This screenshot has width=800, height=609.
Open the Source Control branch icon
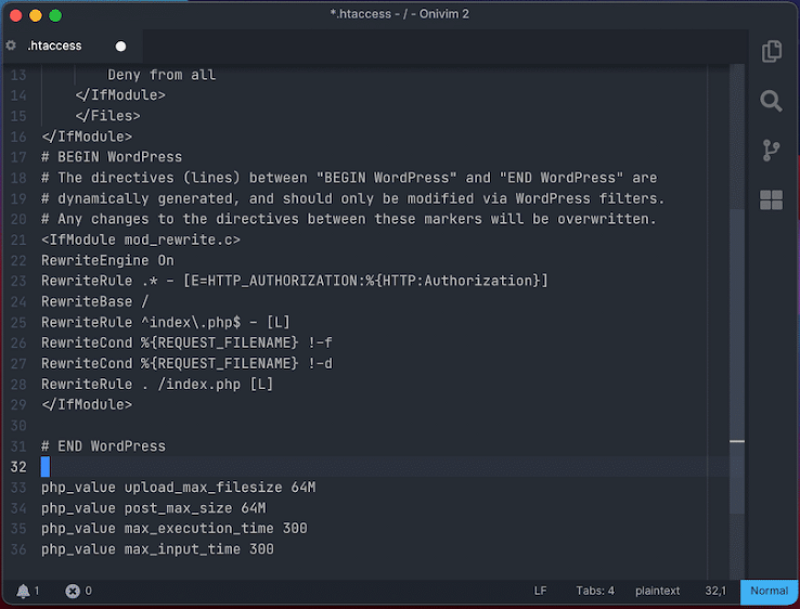(x=771, y=150)
